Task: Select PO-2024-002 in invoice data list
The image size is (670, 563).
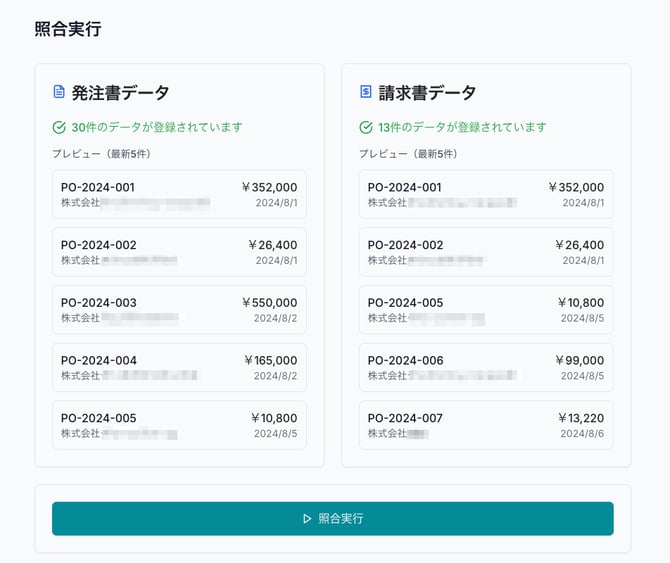Action: click(x=486, y=252)
